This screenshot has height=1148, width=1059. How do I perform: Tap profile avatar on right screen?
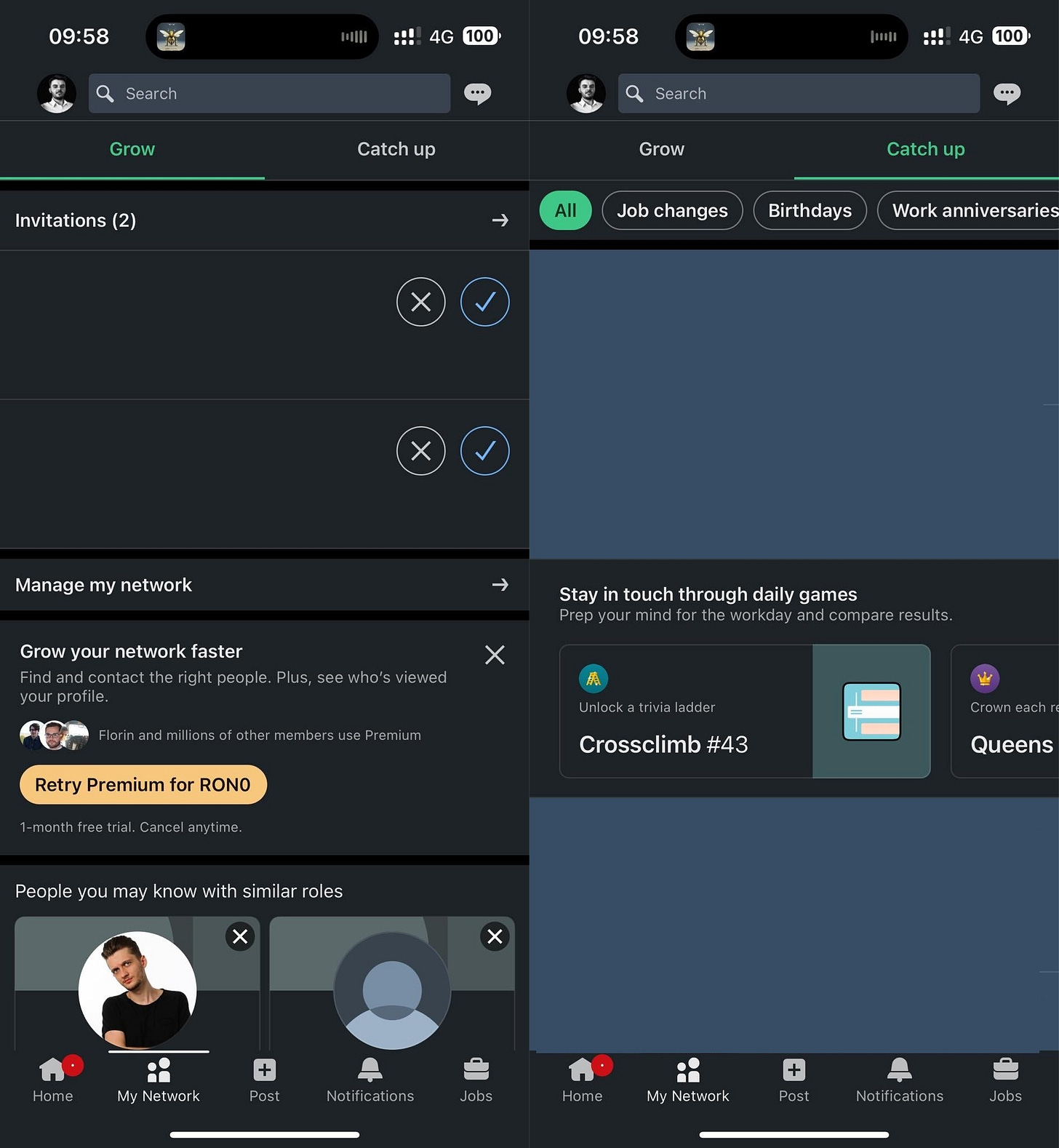(x=586, y=93)
